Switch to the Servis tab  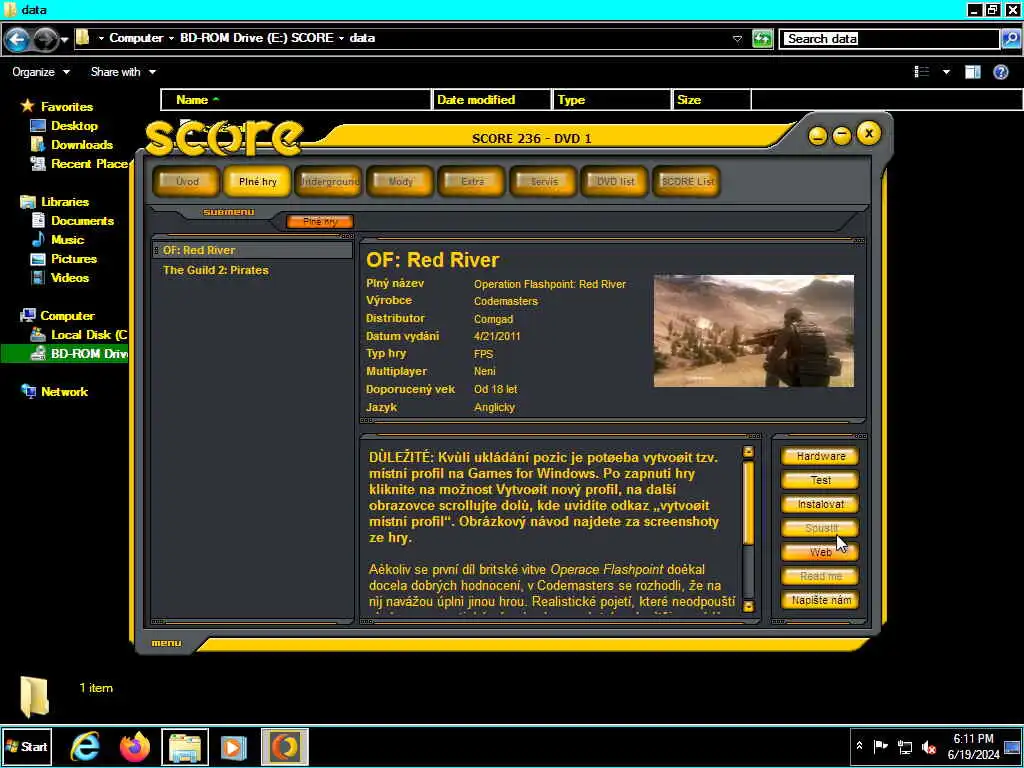pyautogui.click(x=544, y=182)
